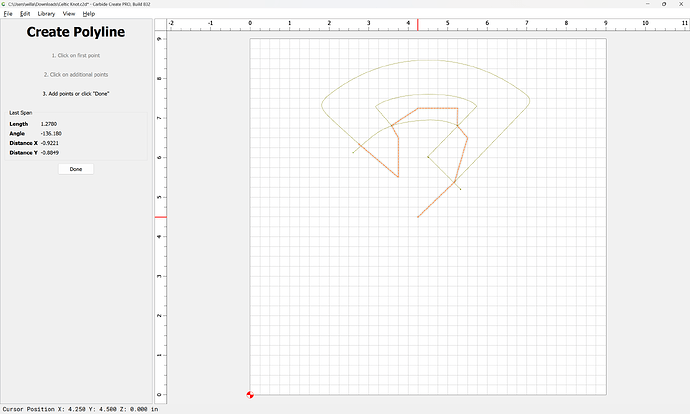
Task: Click the horizontal top segment of orange polyline
Action: [x=437, y=108]
